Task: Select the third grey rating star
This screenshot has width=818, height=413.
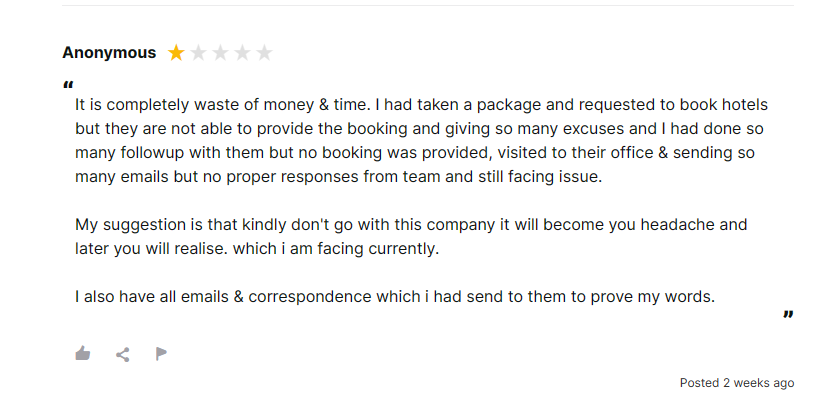Action: [x=220, y=53]
